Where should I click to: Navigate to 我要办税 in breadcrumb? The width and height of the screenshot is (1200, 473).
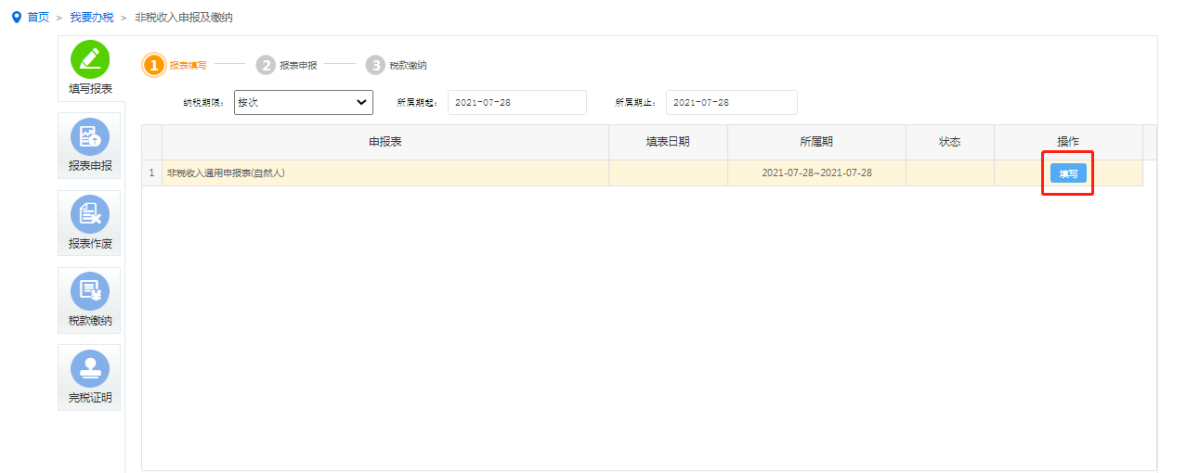[91, 18]
